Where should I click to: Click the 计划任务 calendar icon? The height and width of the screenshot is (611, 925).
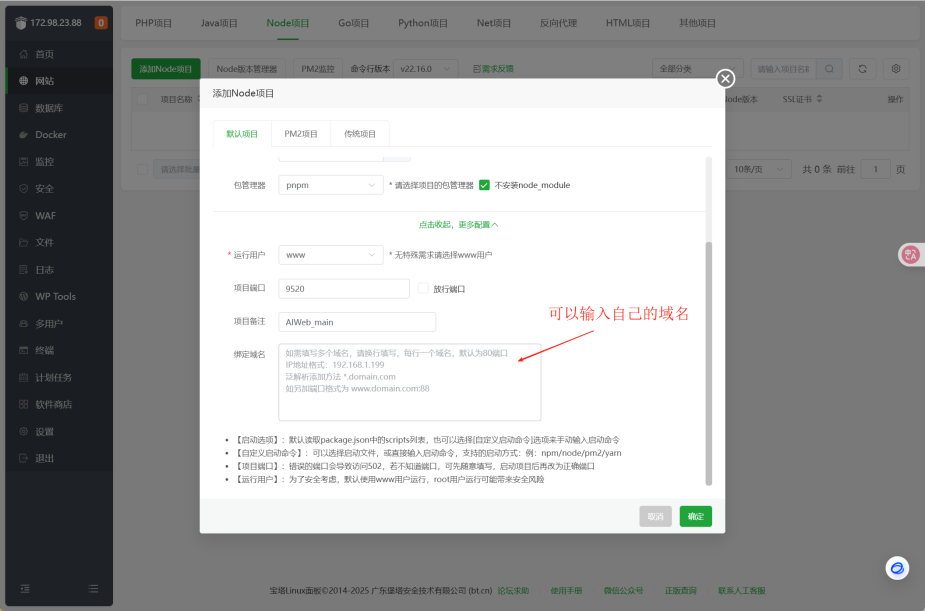click(x=24, y=377)
